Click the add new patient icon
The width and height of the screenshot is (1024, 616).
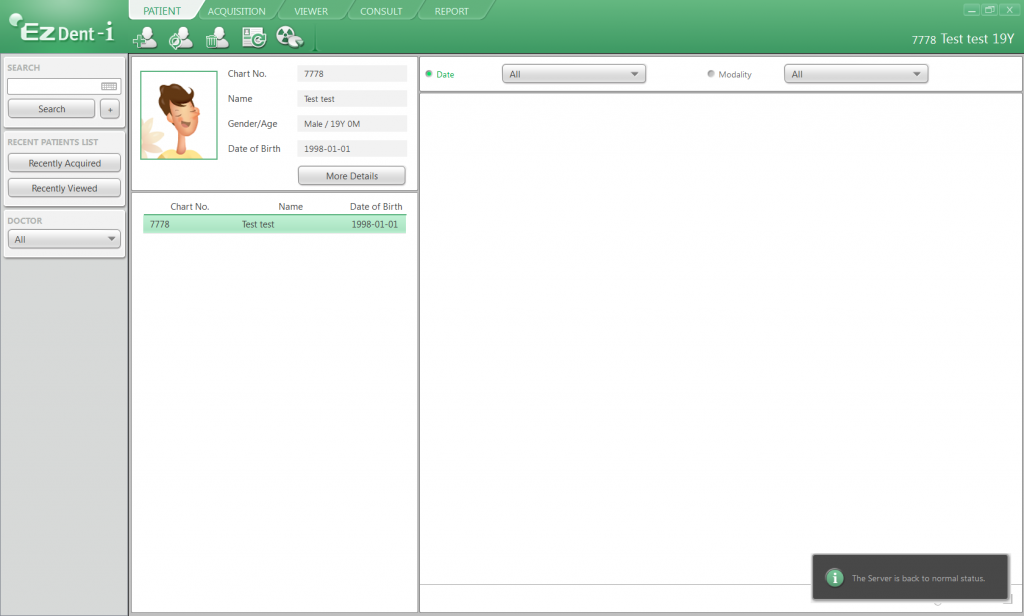click(145, 38)
